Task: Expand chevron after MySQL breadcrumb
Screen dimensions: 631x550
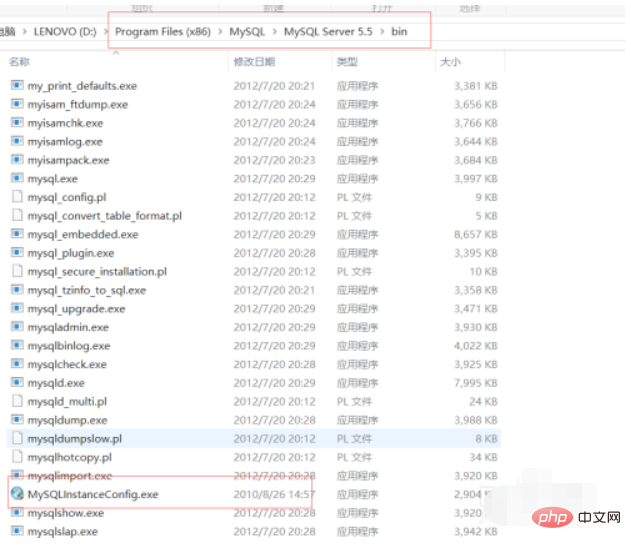Action: pos(275,31)
